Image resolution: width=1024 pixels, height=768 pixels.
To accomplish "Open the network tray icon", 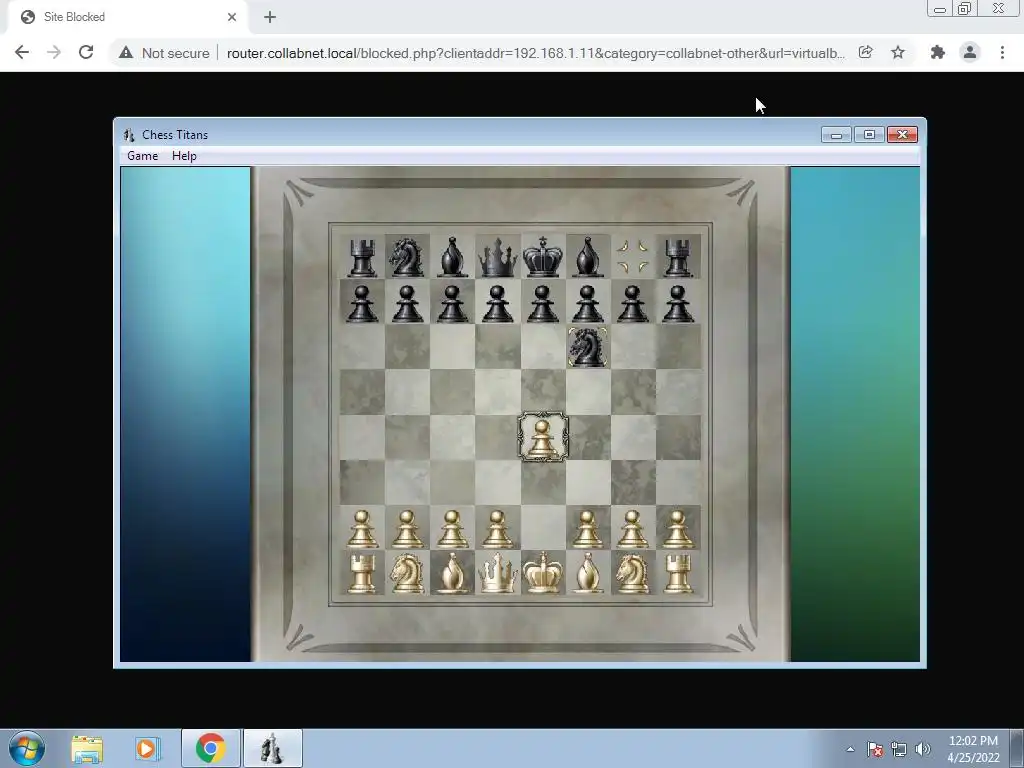I will [899, 749].
